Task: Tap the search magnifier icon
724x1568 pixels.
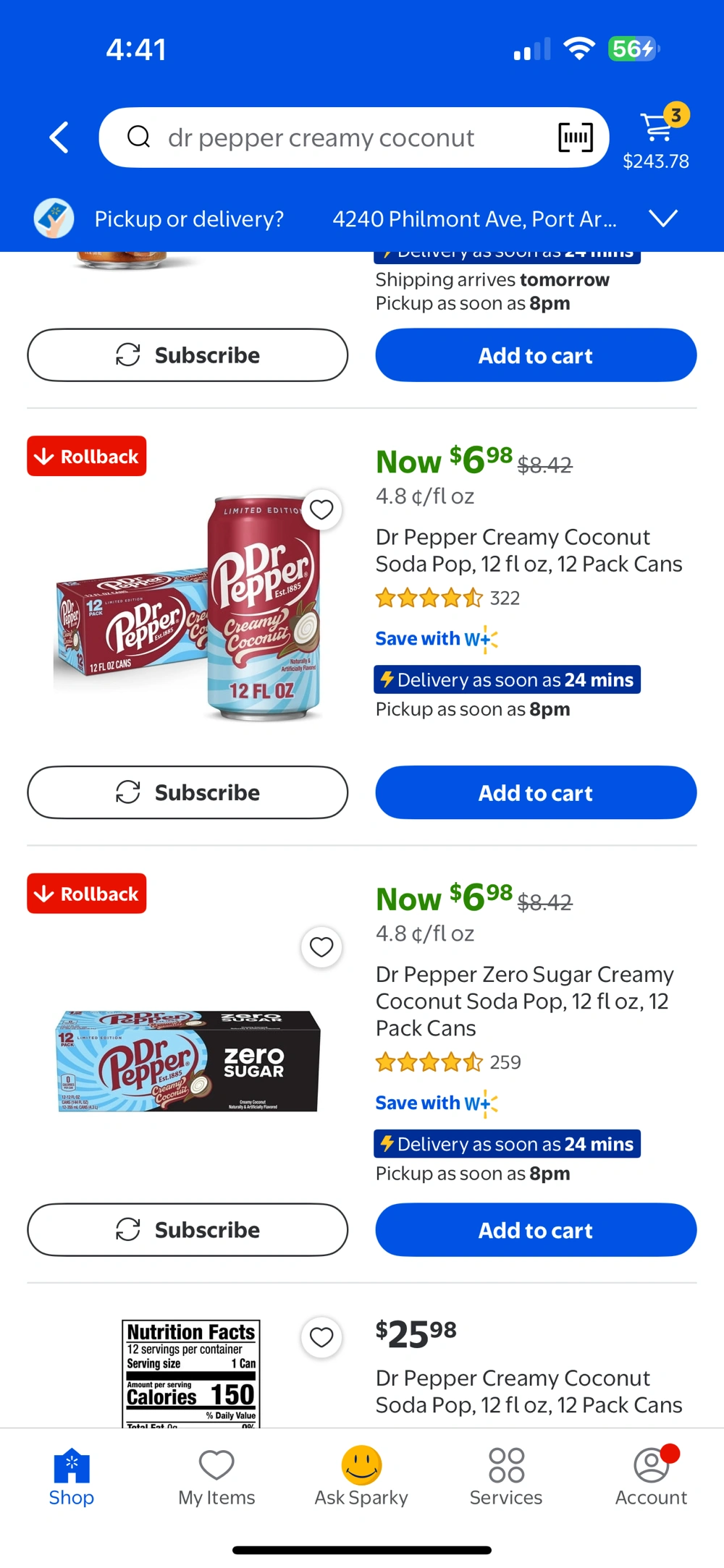Action: click(x=138, y=137)
